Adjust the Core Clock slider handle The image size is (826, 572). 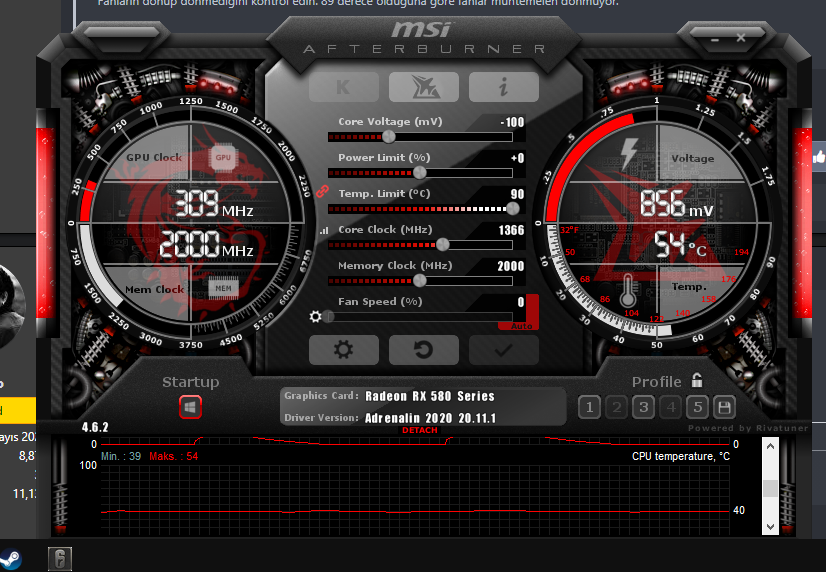443,244
